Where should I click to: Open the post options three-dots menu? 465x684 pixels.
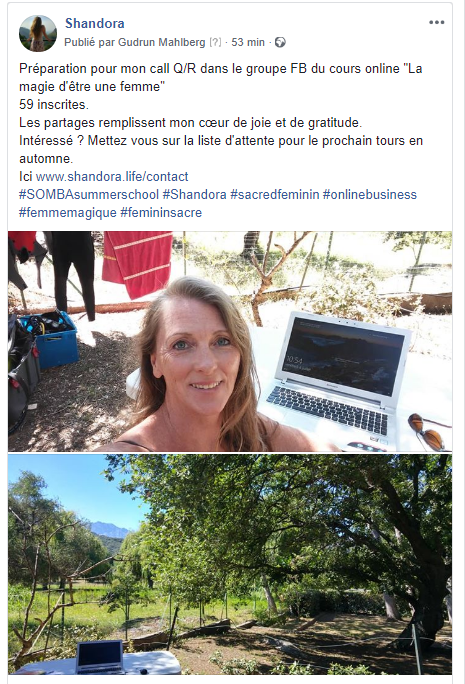pos(436,22)
